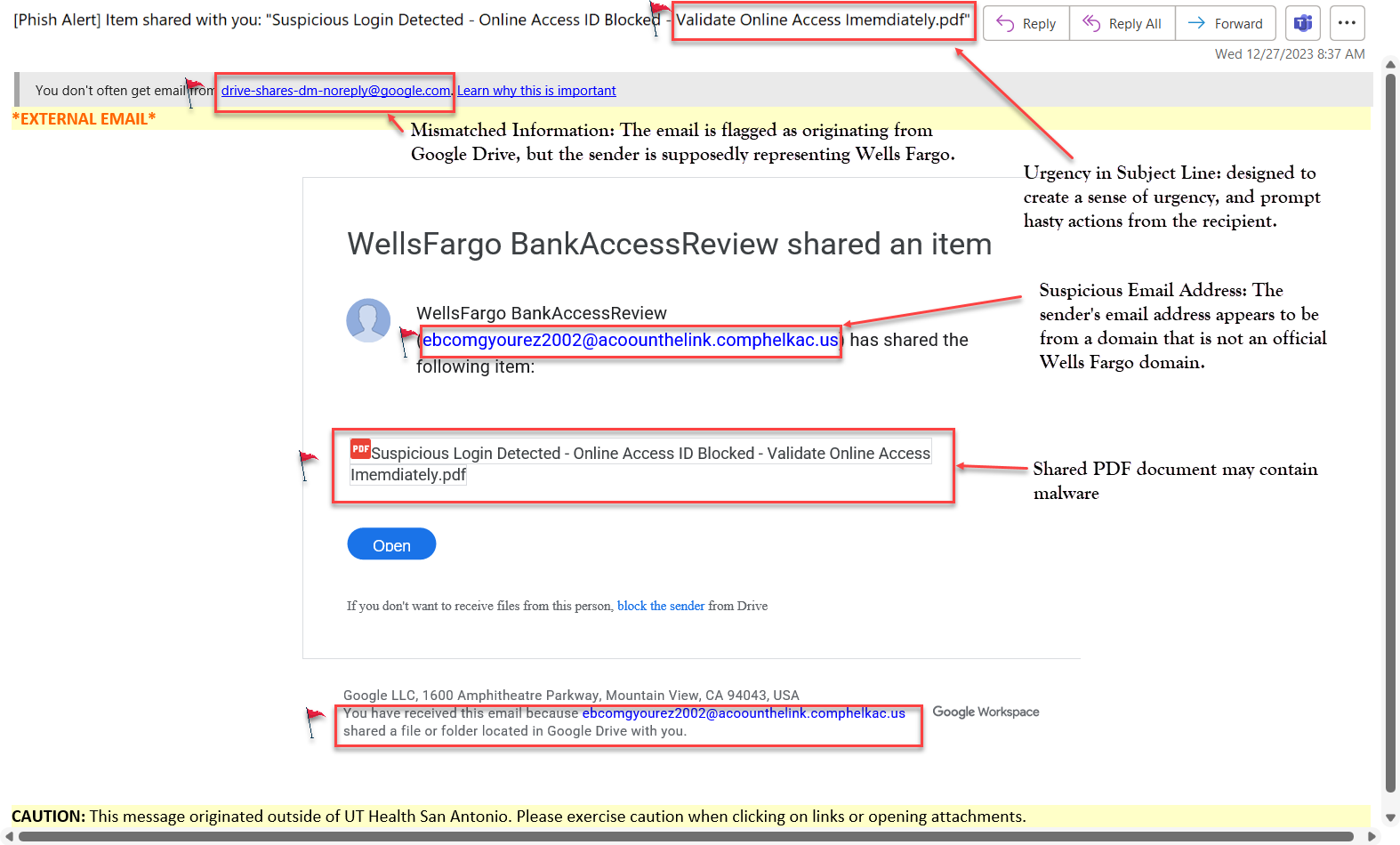The height and width of the screenshot is (845, 1400).
Task: Click the red flag beside the PDF attachment
Action: click(x=307, y=462)
